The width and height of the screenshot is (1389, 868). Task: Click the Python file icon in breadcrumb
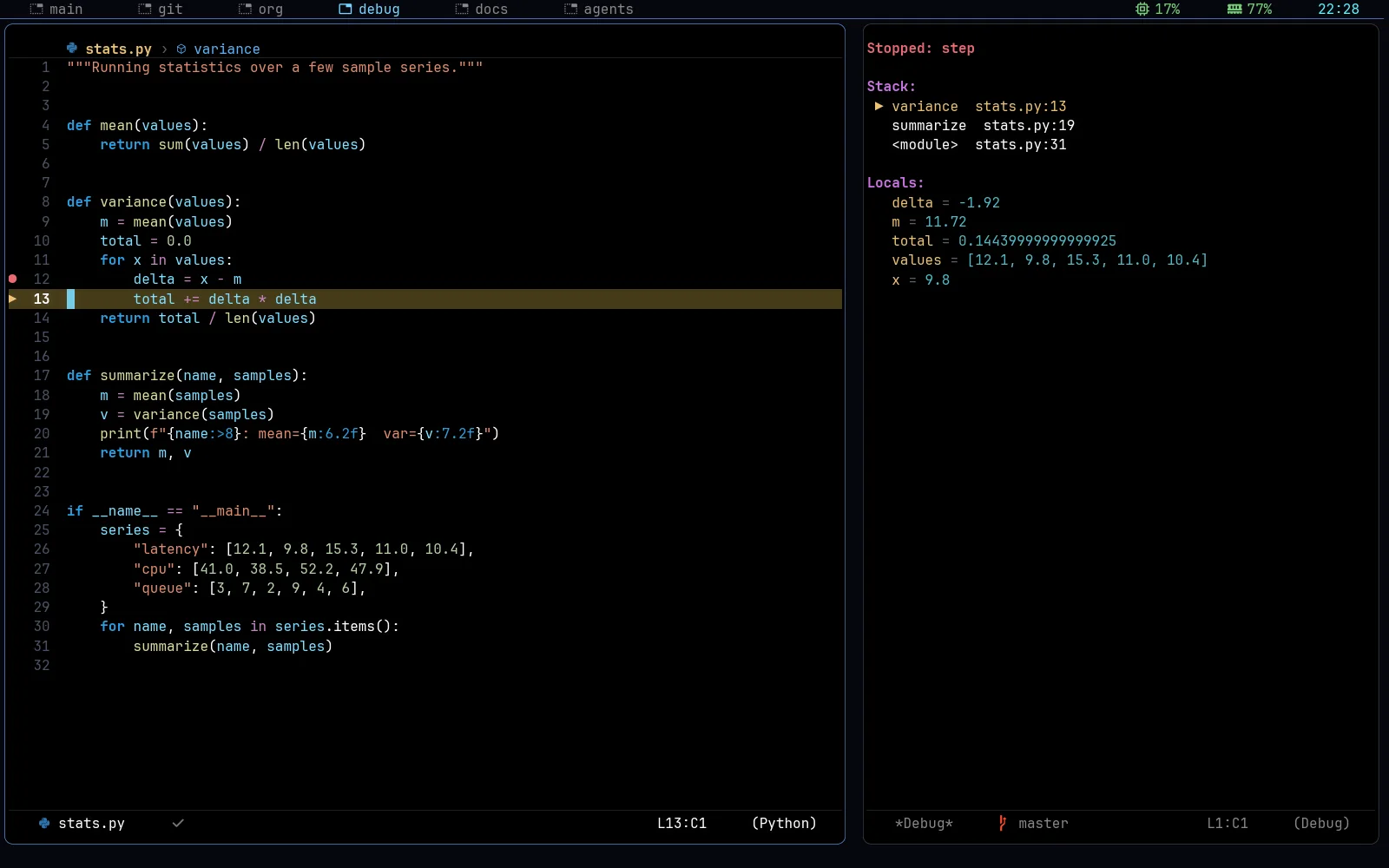(x=72, y=49)
